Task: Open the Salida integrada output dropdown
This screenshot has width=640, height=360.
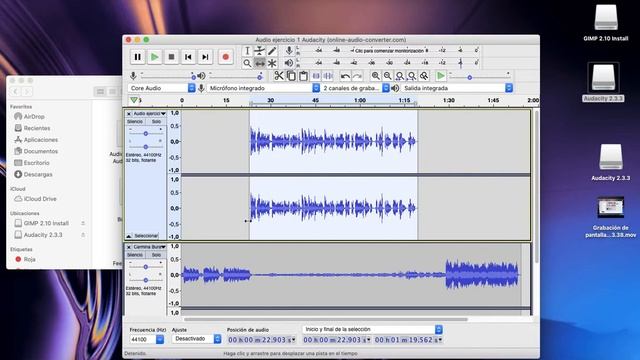Action: point(457,88)
